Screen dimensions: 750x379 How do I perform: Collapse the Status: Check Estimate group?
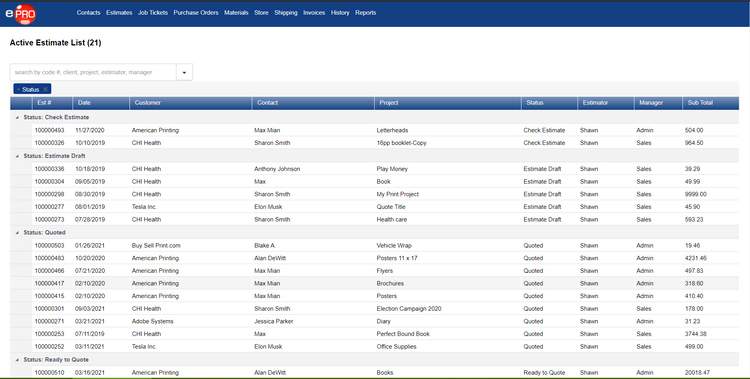[x=18, y=117]
